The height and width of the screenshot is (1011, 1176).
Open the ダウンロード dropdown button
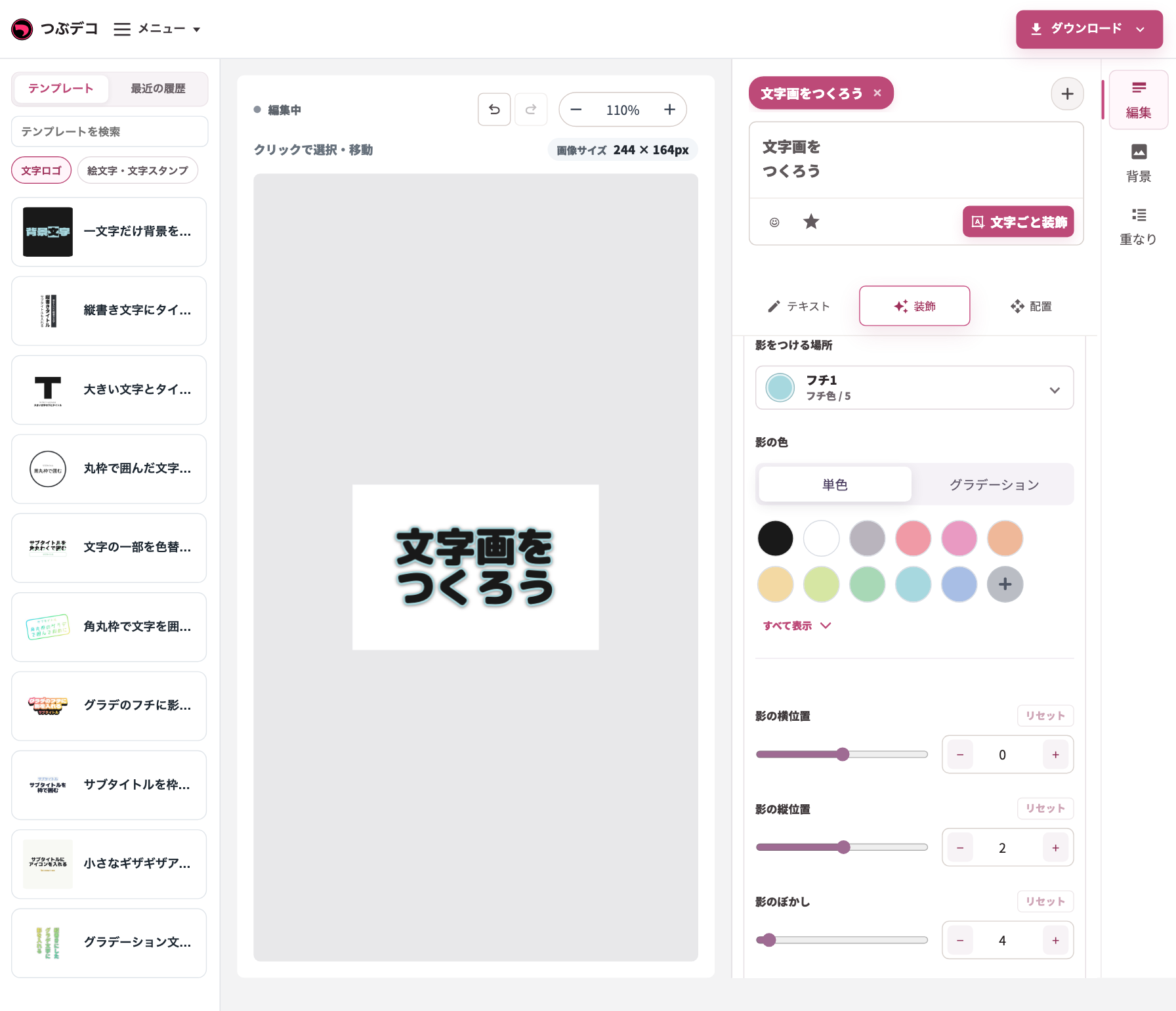pos(1089,29)
